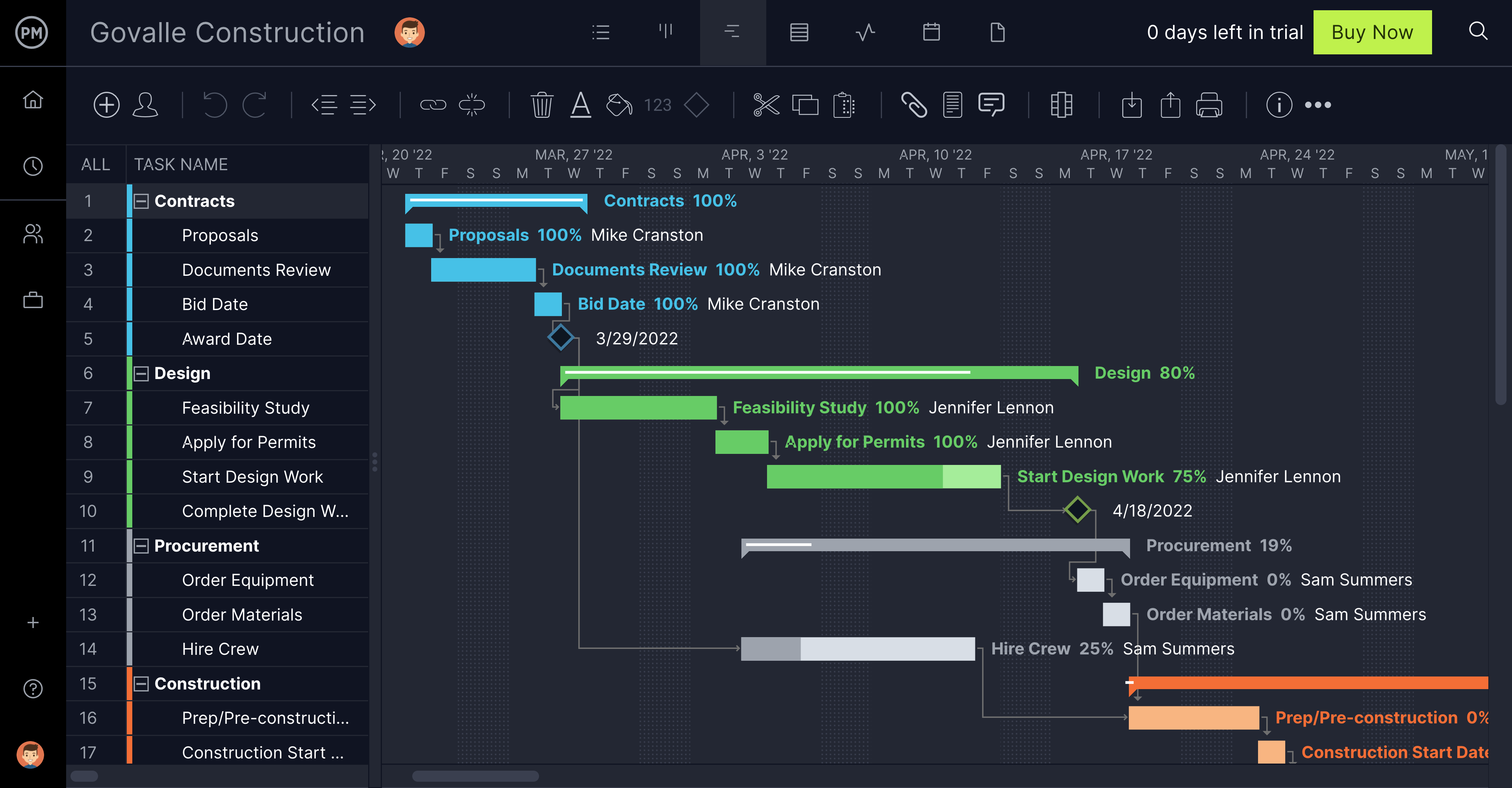
Task: Click the link tasks chain icon
Action: pos(433,106)
